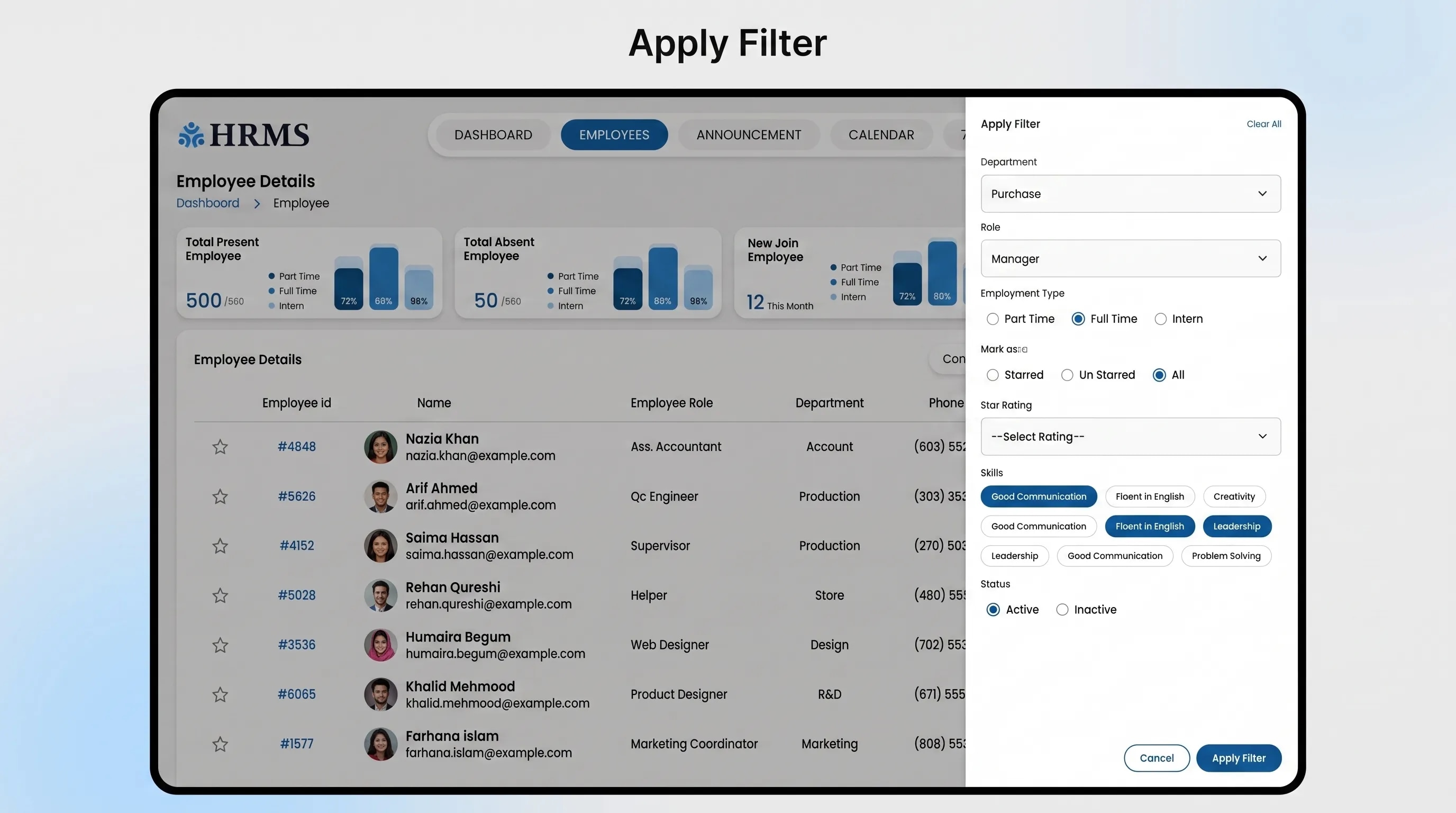Click the breadcrumb chevron after Dashboord
The height and width of the screenshot is (813, 1456).
[x=257, y=204]
